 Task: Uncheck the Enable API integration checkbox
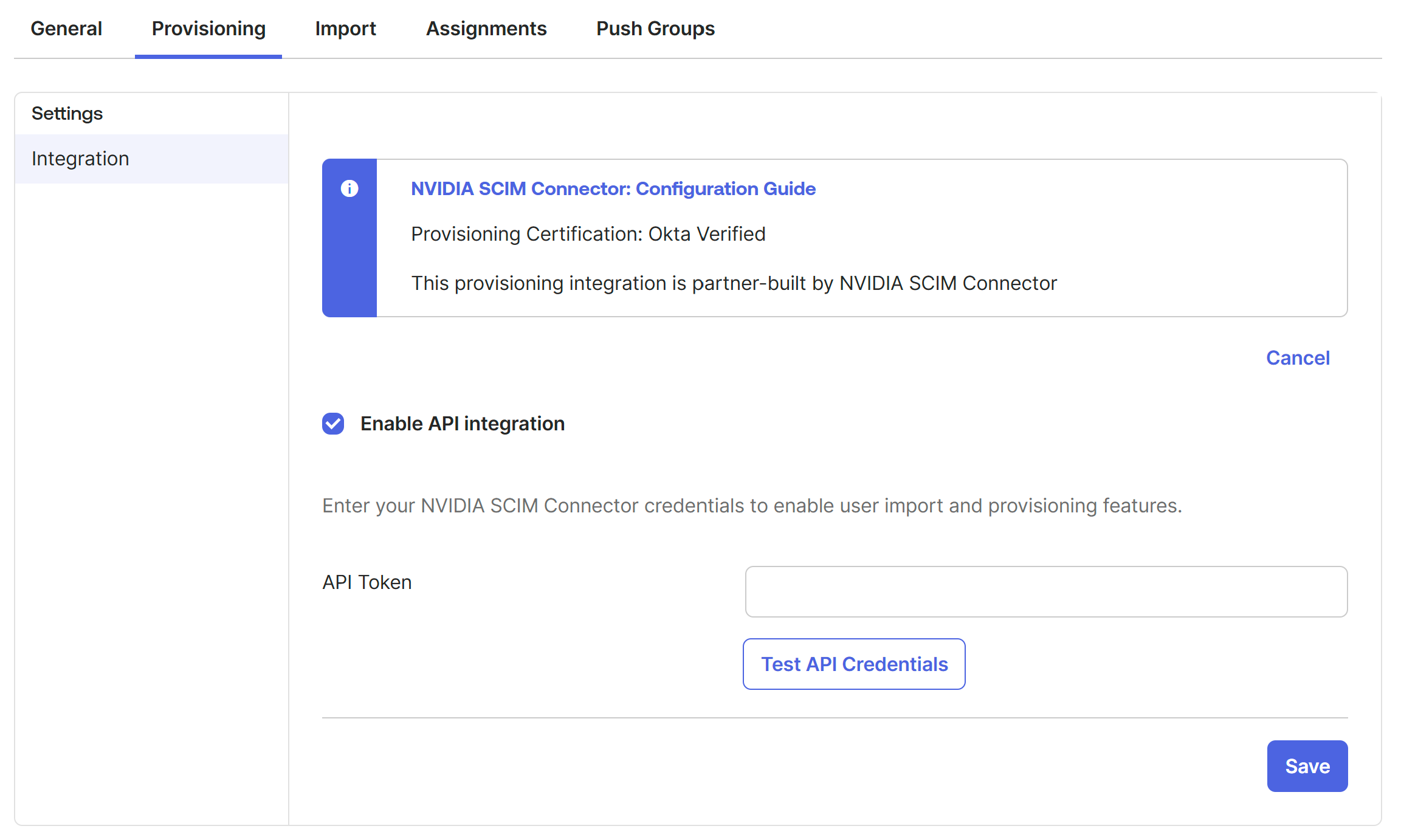click(x=333, y=424)
